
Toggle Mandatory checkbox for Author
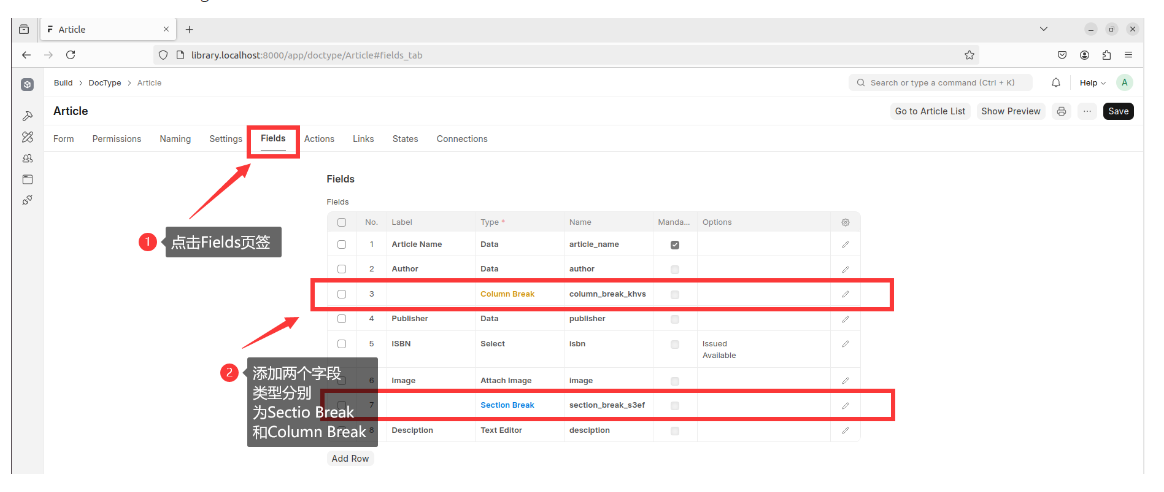tap(675, 269)
